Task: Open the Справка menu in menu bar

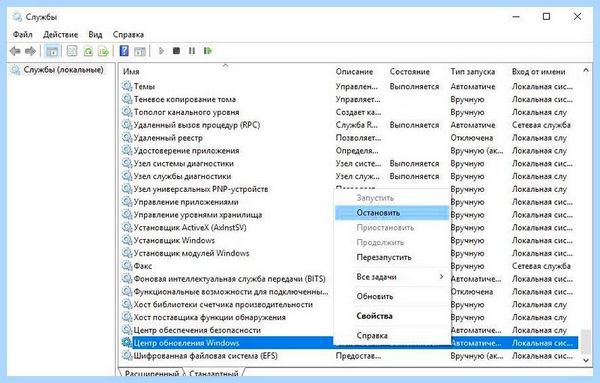Action: coord(128,34)
